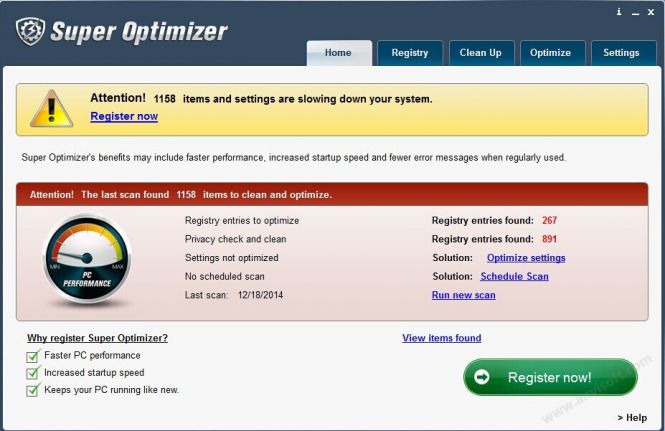
Task: Click the green Register now! button
Action: (550, 377)
